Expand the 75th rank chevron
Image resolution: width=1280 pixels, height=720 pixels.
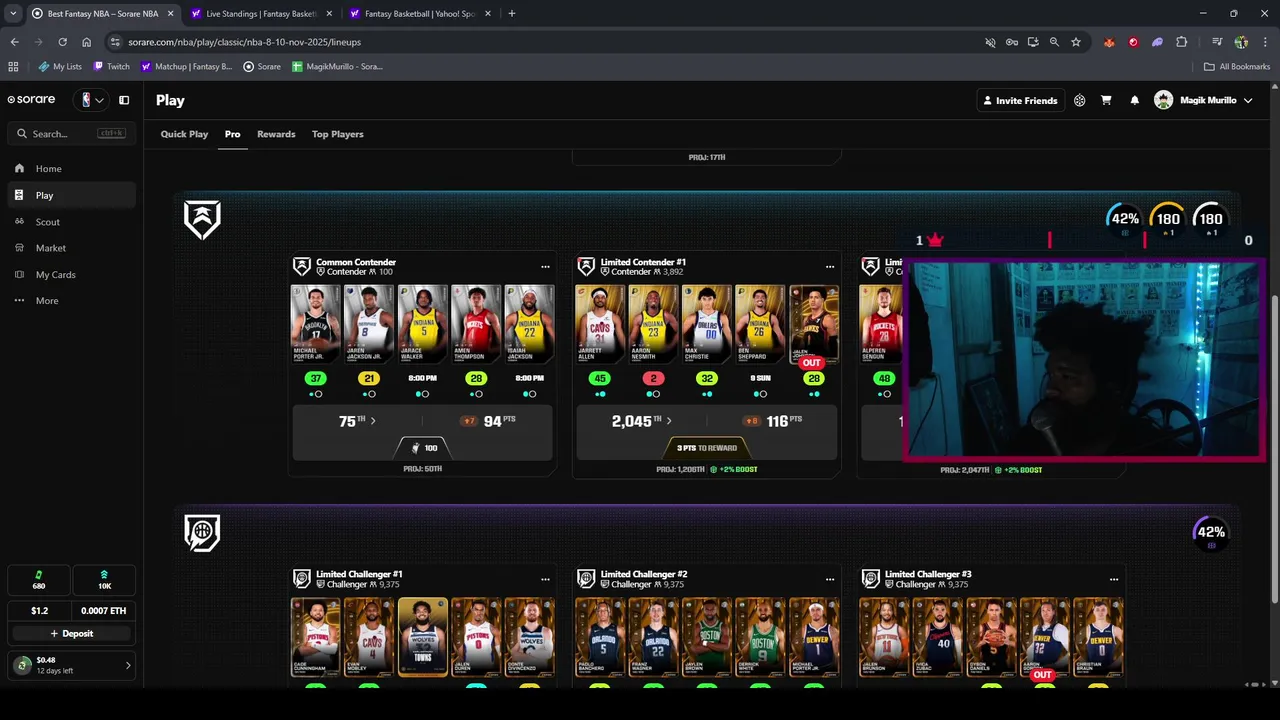(x=373, y=421)
